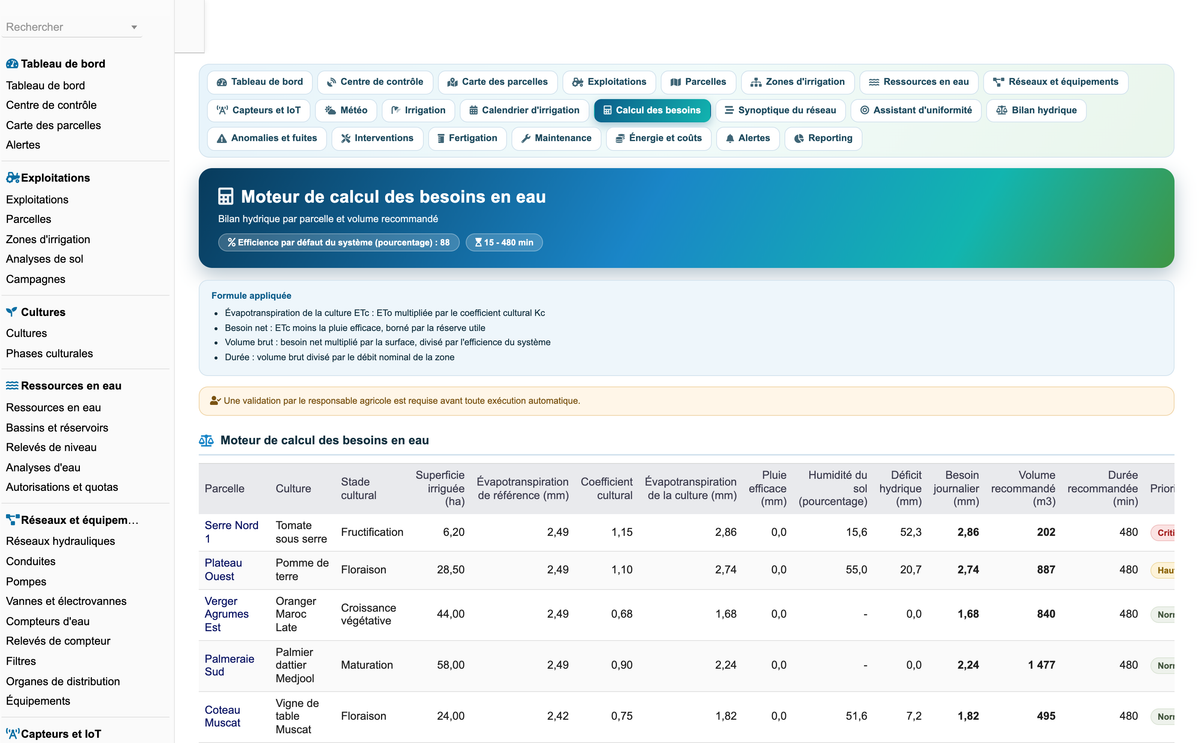This screenshot has height=743, width=1200.
Task: Open Météo tab
Action: coord(346,110)
